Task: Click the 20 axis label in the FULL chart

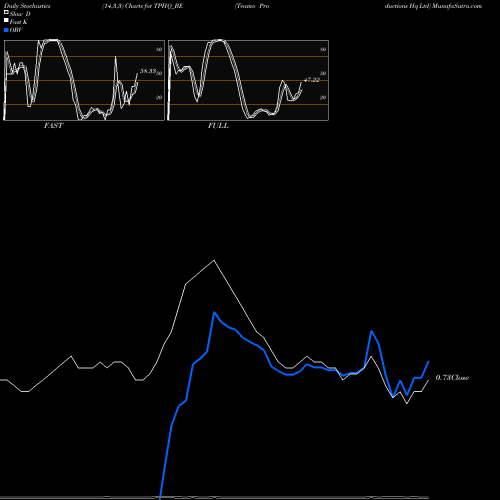Action: (x=323, y=97)
